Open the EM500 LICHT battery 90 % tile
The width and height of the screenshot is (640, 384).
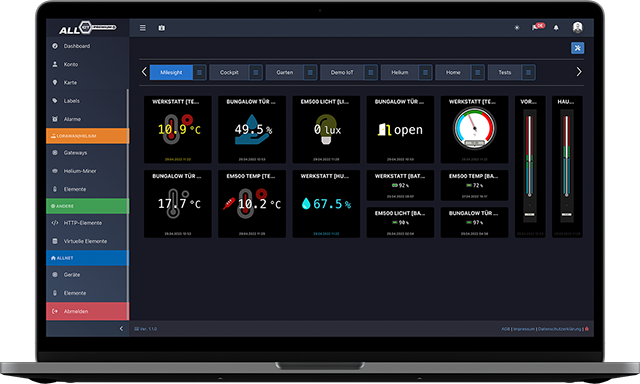click(x=400, y=222)
